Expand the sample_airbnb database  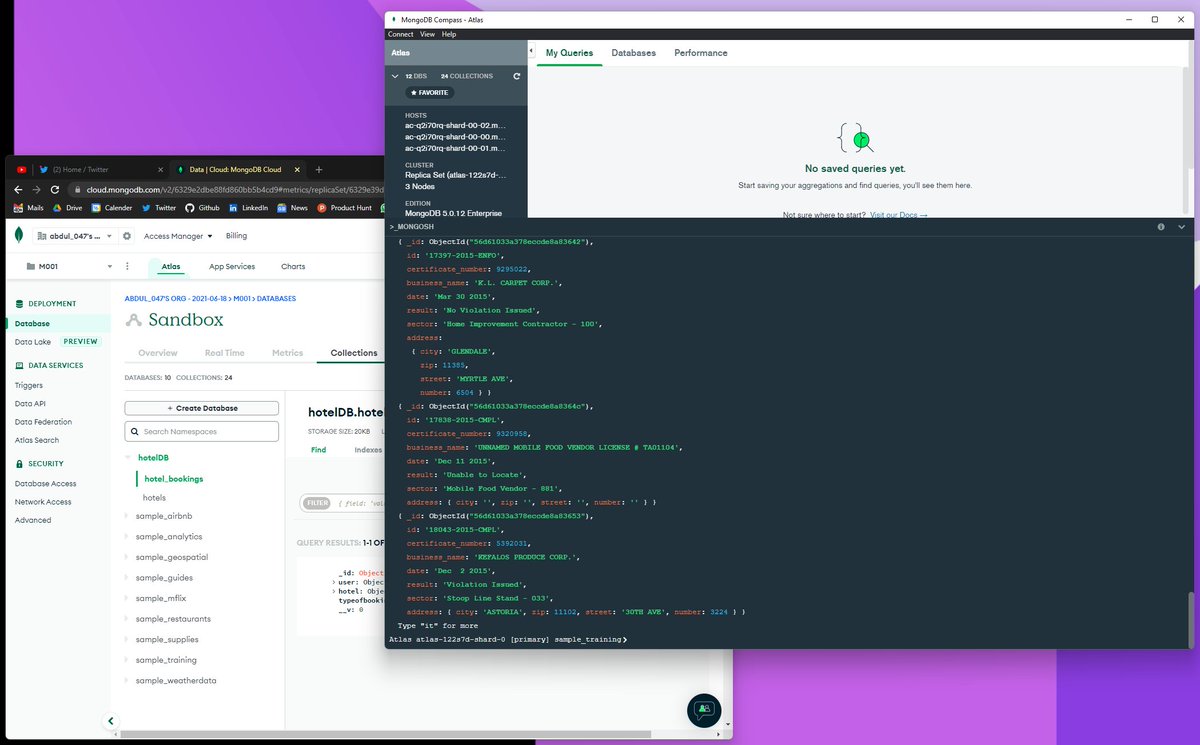127,516
